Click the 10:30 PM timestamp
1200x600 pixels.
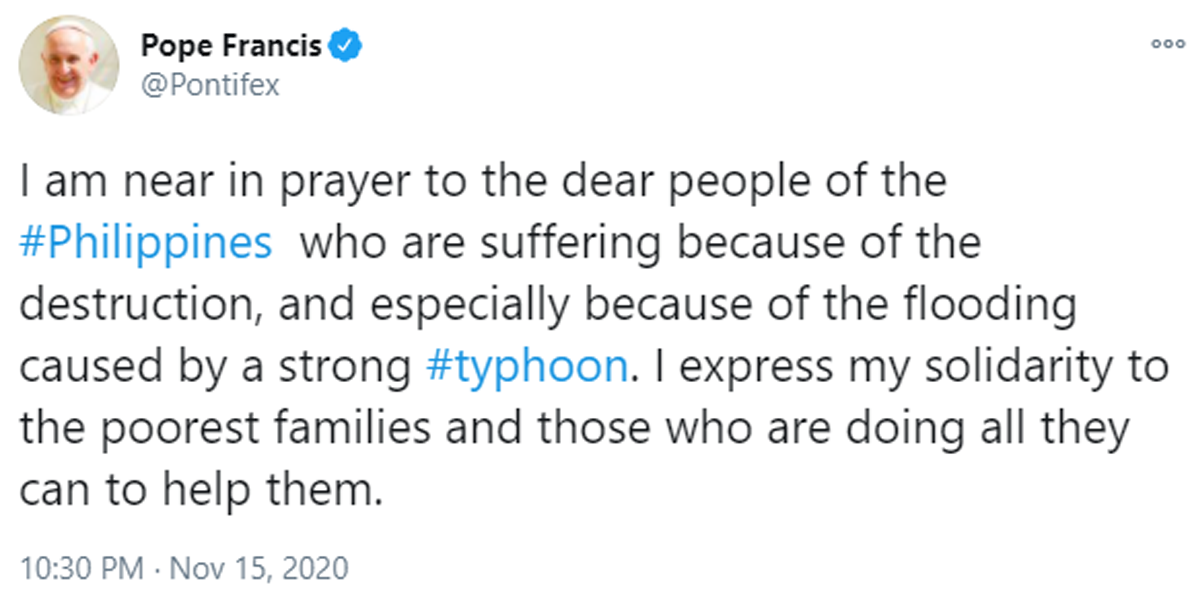pyautogui.click(x=83, y=569)
